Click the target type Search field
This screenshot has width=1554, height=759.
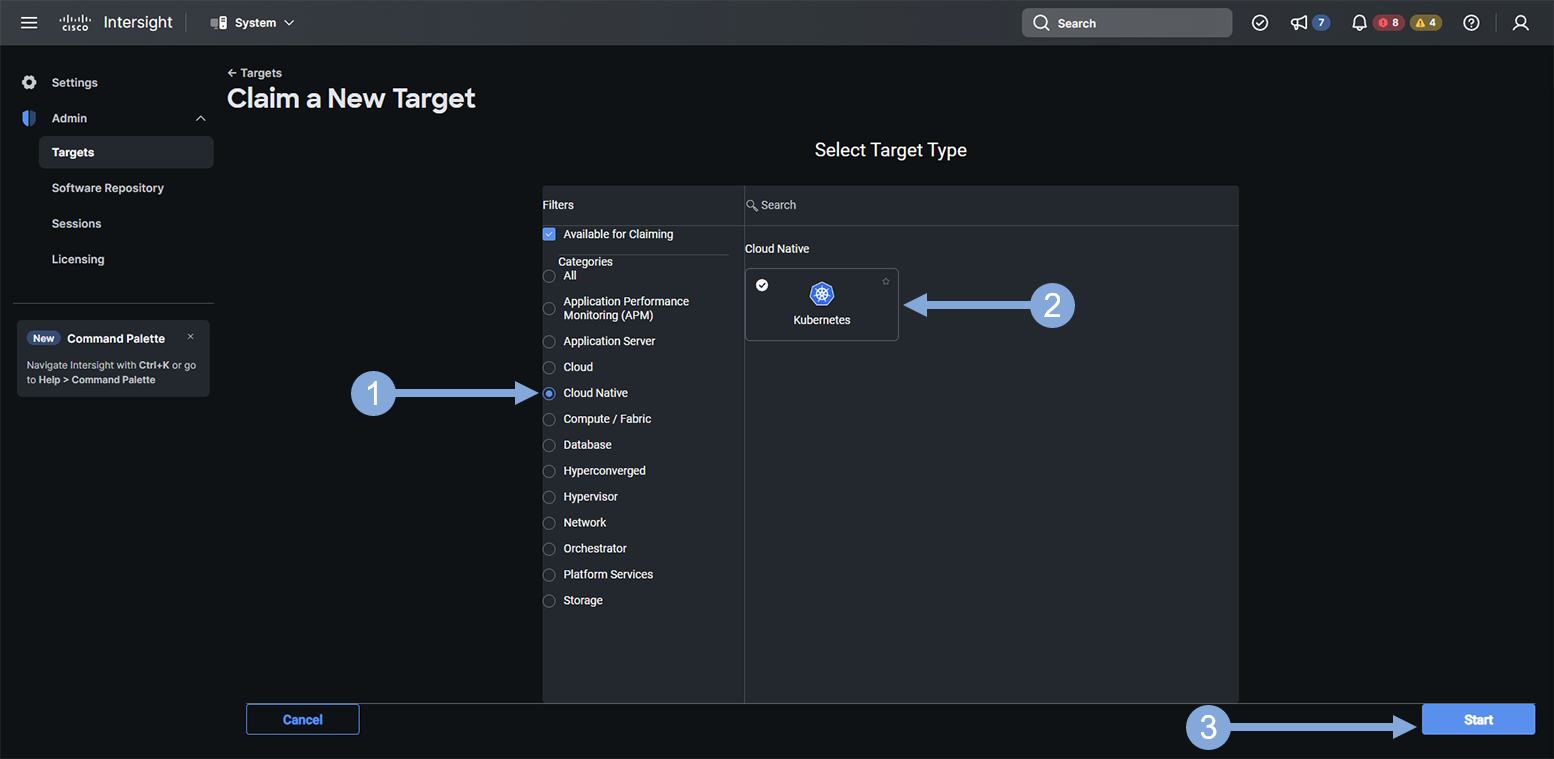(991, 205)
